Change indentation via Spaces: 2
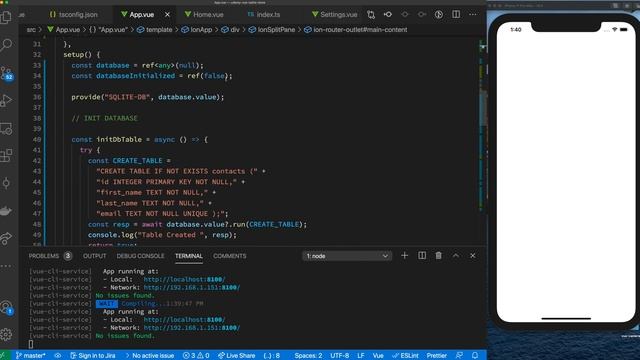This screenshot has width=640, height=360. click(x=308, y=356)
